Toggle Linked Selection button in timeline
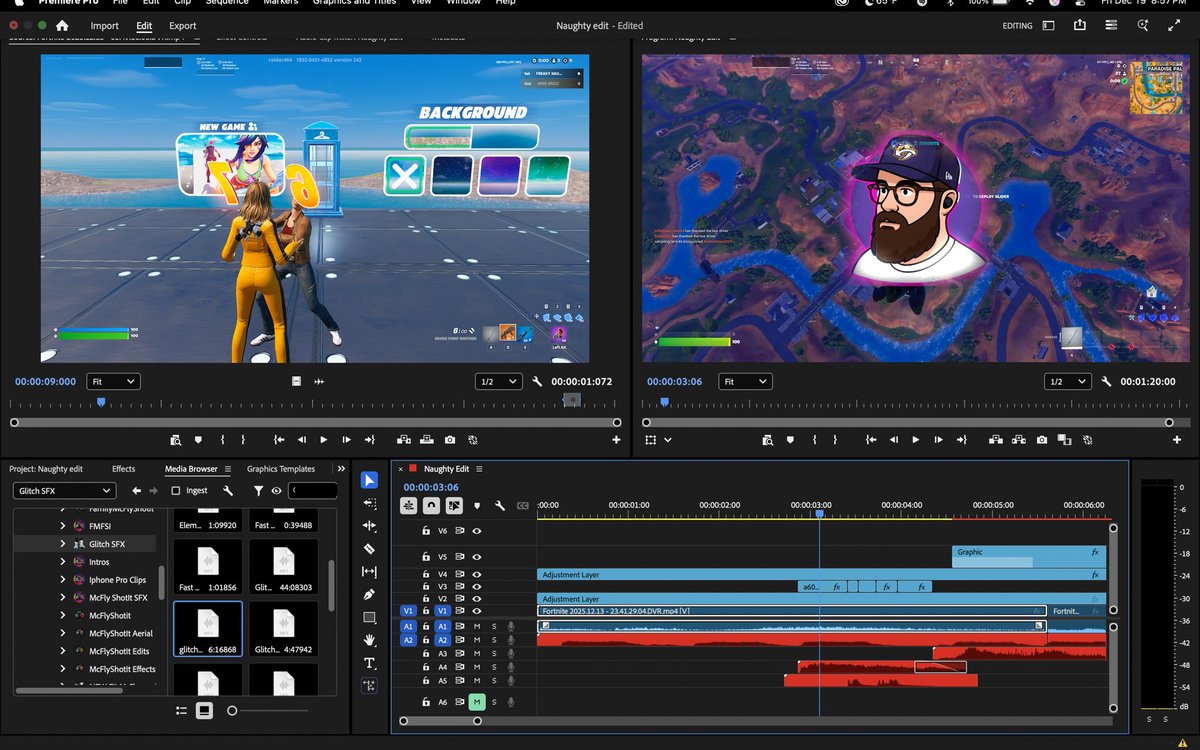1200x750 pixels. [x=454, y=506]
